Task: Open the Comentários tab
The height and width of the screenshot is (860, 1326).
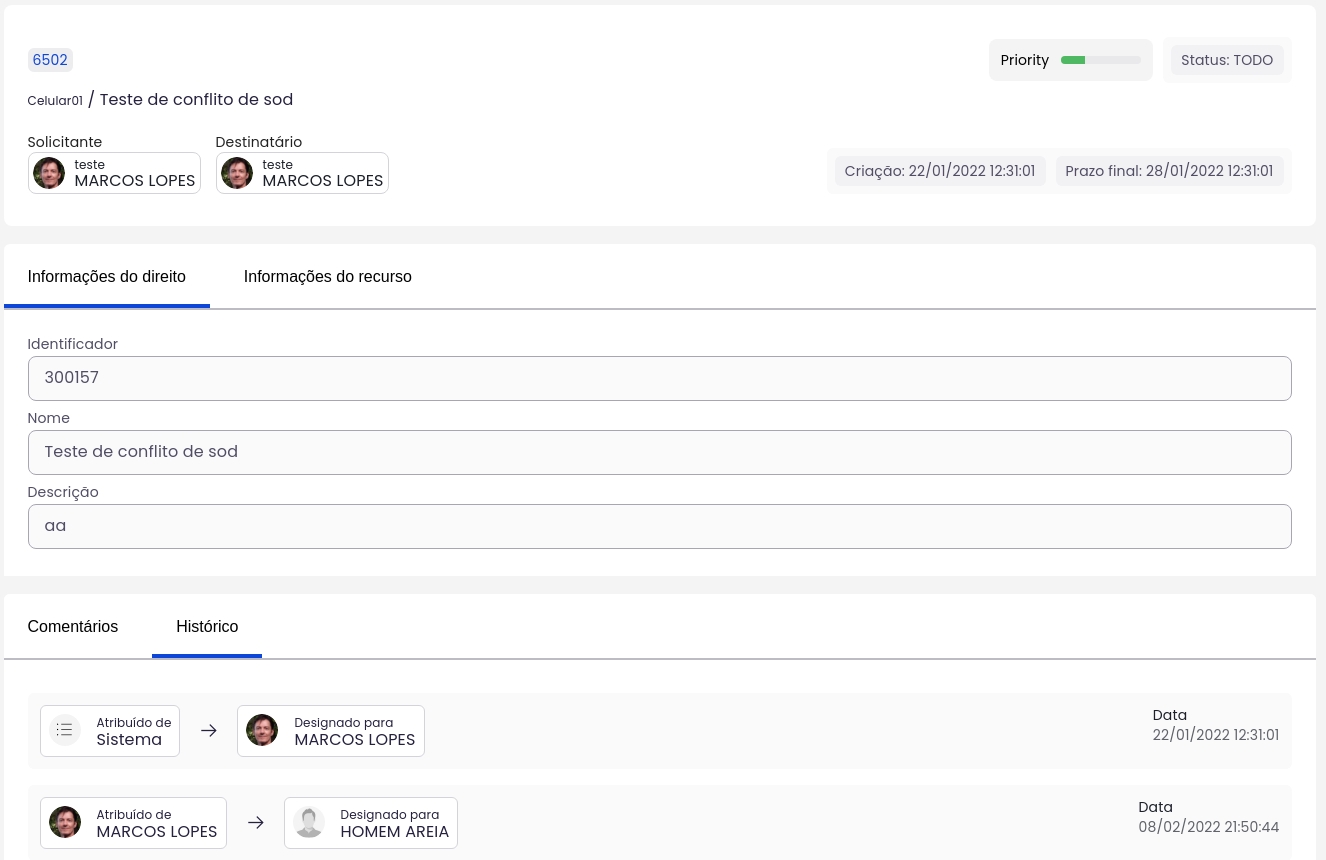Action: (73, 627)
